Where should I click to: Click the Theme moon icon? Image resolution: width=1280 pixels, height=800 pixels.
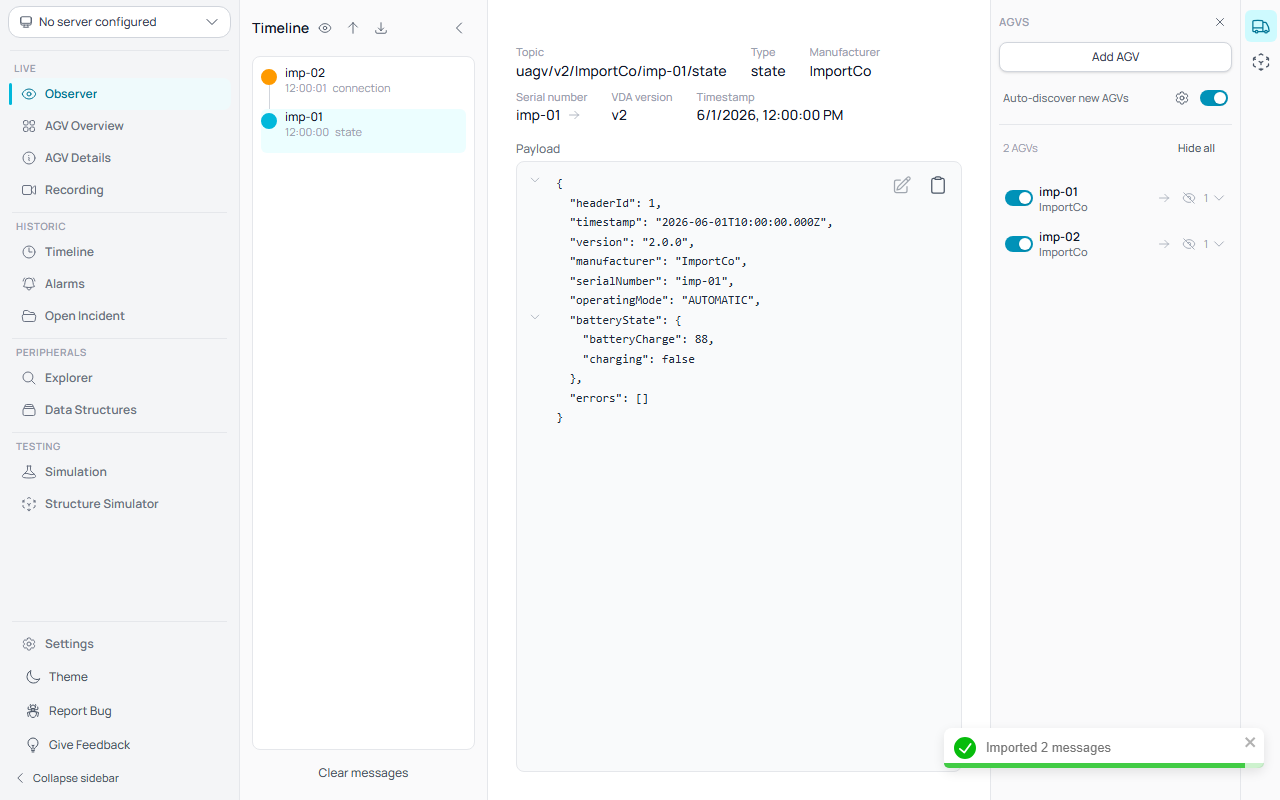coord(33,677)
